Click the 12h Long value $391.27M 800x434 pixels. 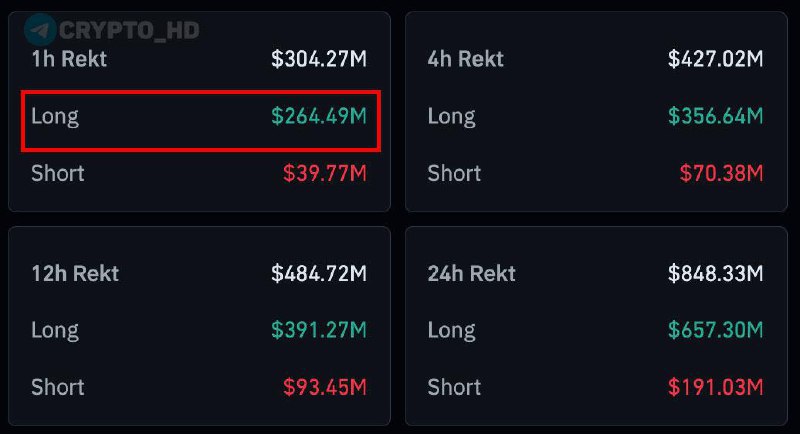tap(319, 330)
